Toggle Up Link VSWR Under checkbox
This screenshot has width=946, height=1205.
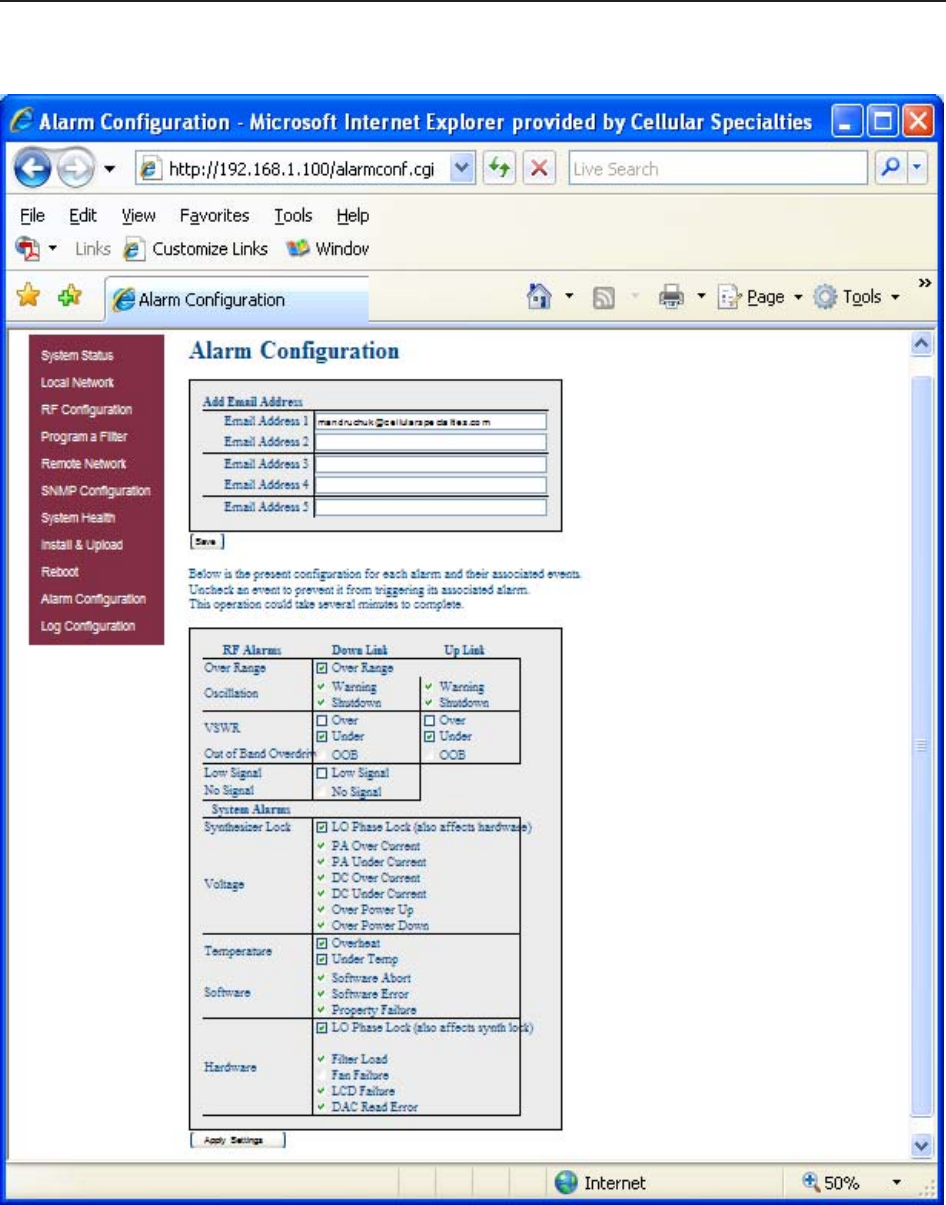click(x=429, y=736)
